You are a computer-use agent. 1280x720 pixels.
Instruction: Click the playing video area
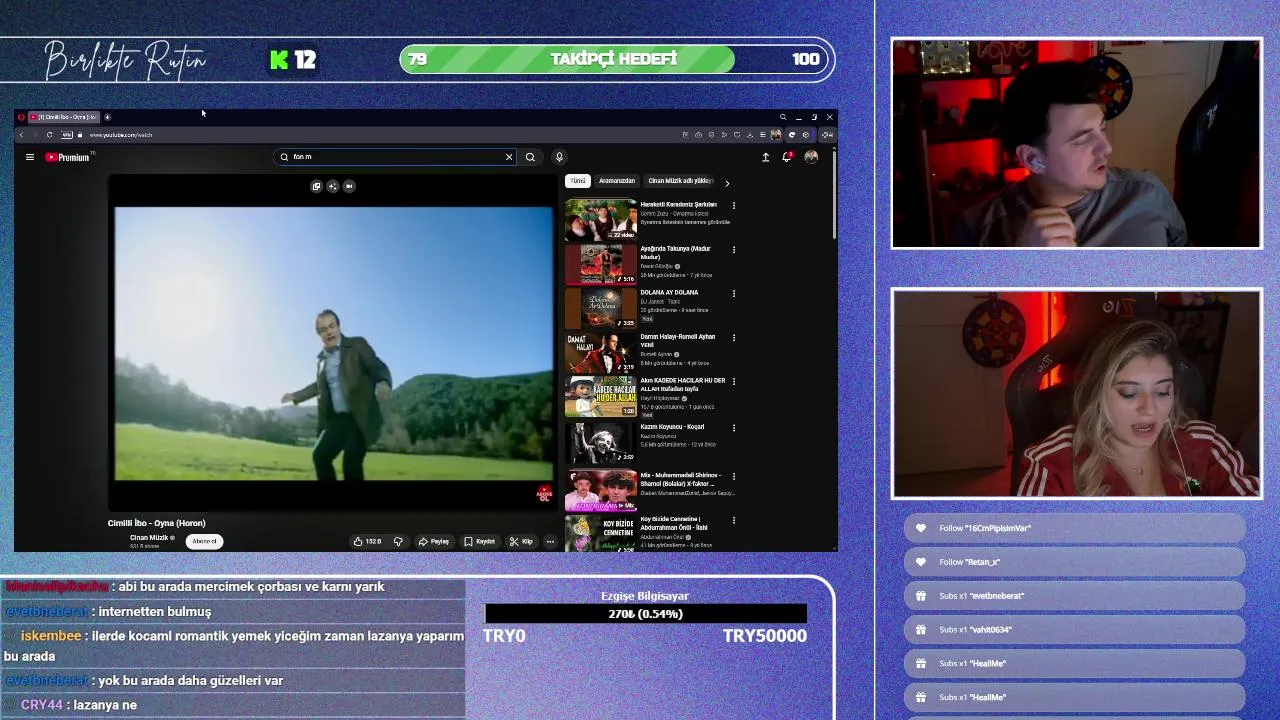[333, 343]
